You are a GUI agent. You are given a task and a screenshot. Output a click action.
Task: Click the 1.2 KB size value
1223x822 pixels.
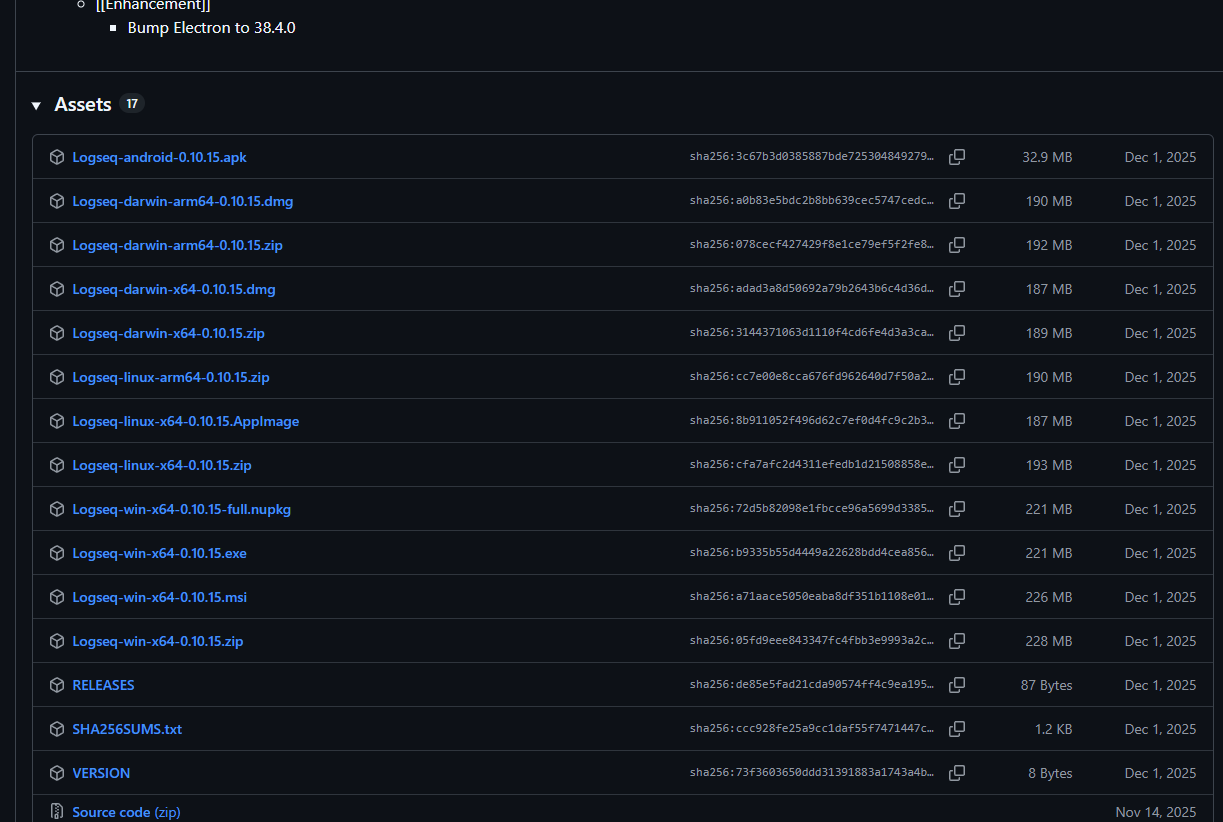tap(1053, 729)
